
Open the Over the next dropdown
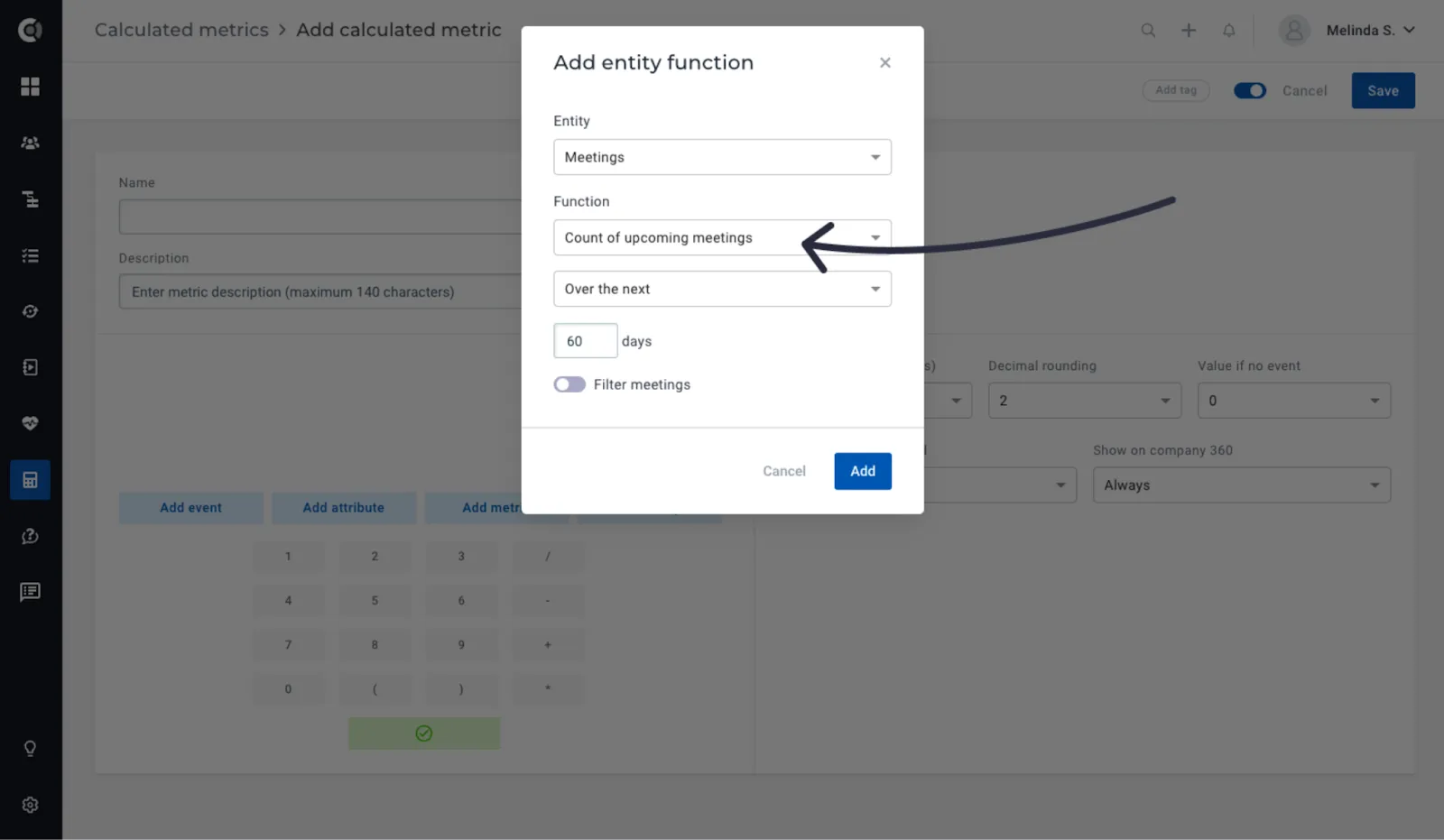[x=722, y=289]
